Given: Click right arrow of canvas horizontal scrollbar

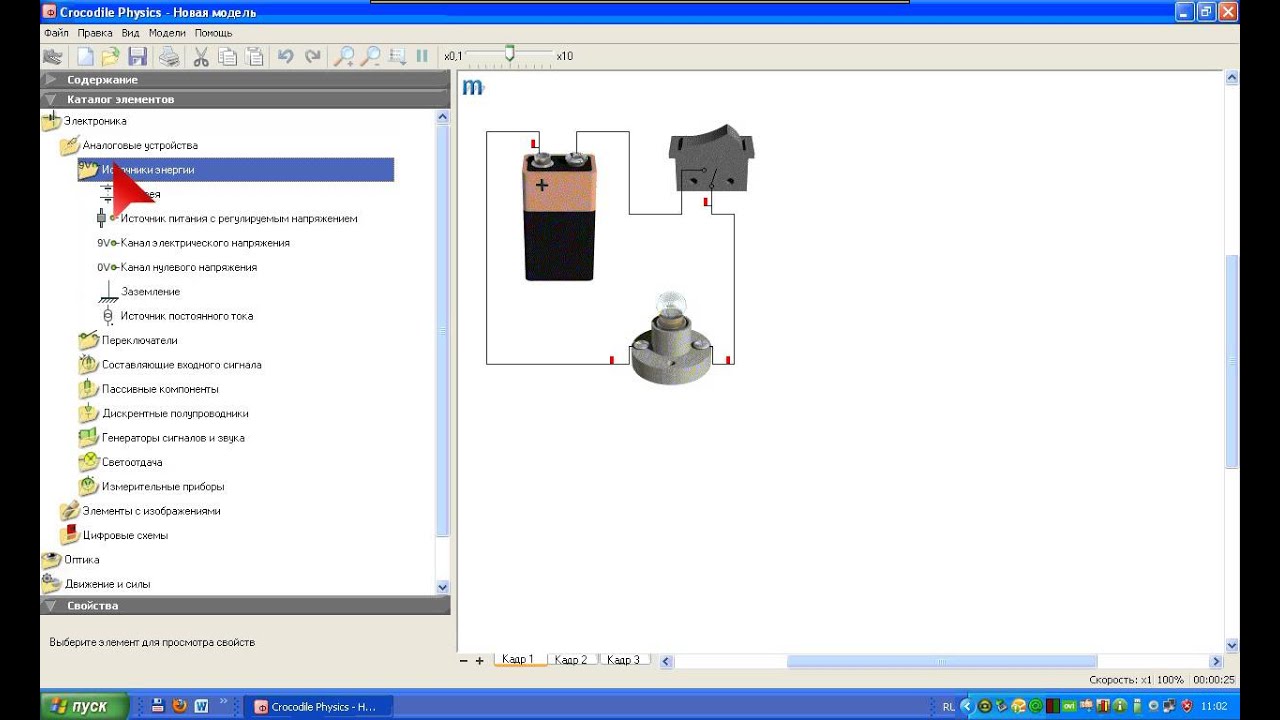Looking at the screenshot, I should click(1216, 661).
